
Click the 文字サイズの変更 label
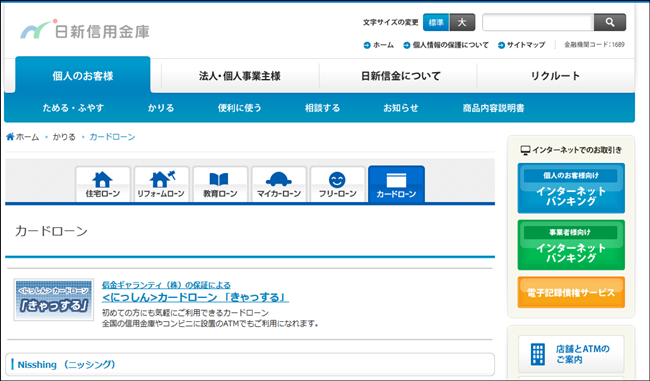[390, 22]
